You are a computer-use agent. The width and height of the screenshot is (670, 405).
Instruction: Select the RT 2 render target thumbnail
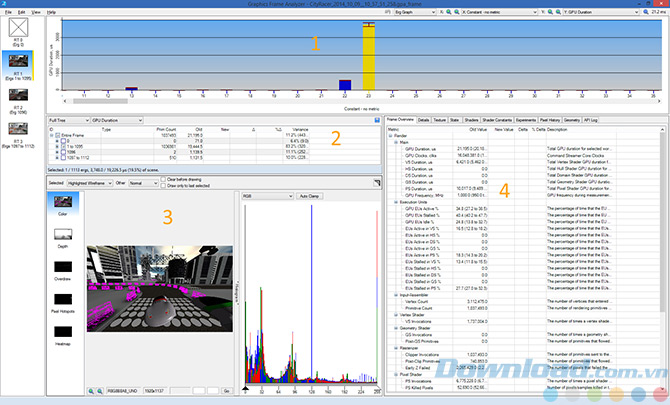coord(19,98)
